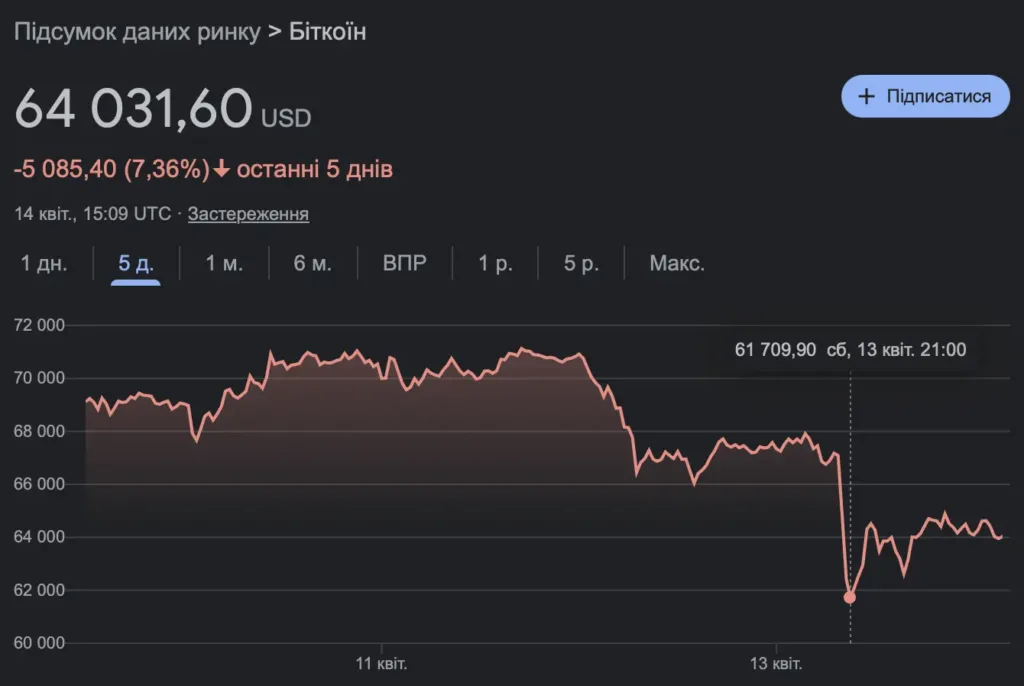Click the 72 000 y-axis label
Screen dimensions: 1024x686
click(x=39, y=325)
